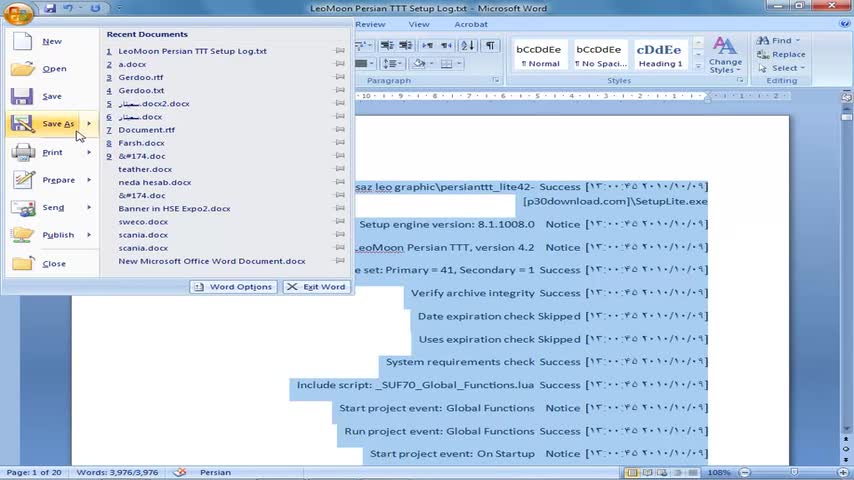This screenshot has height=480, width=854.
Task: Expand the Save As submenu arrow
Action: (x=89, y=124)
